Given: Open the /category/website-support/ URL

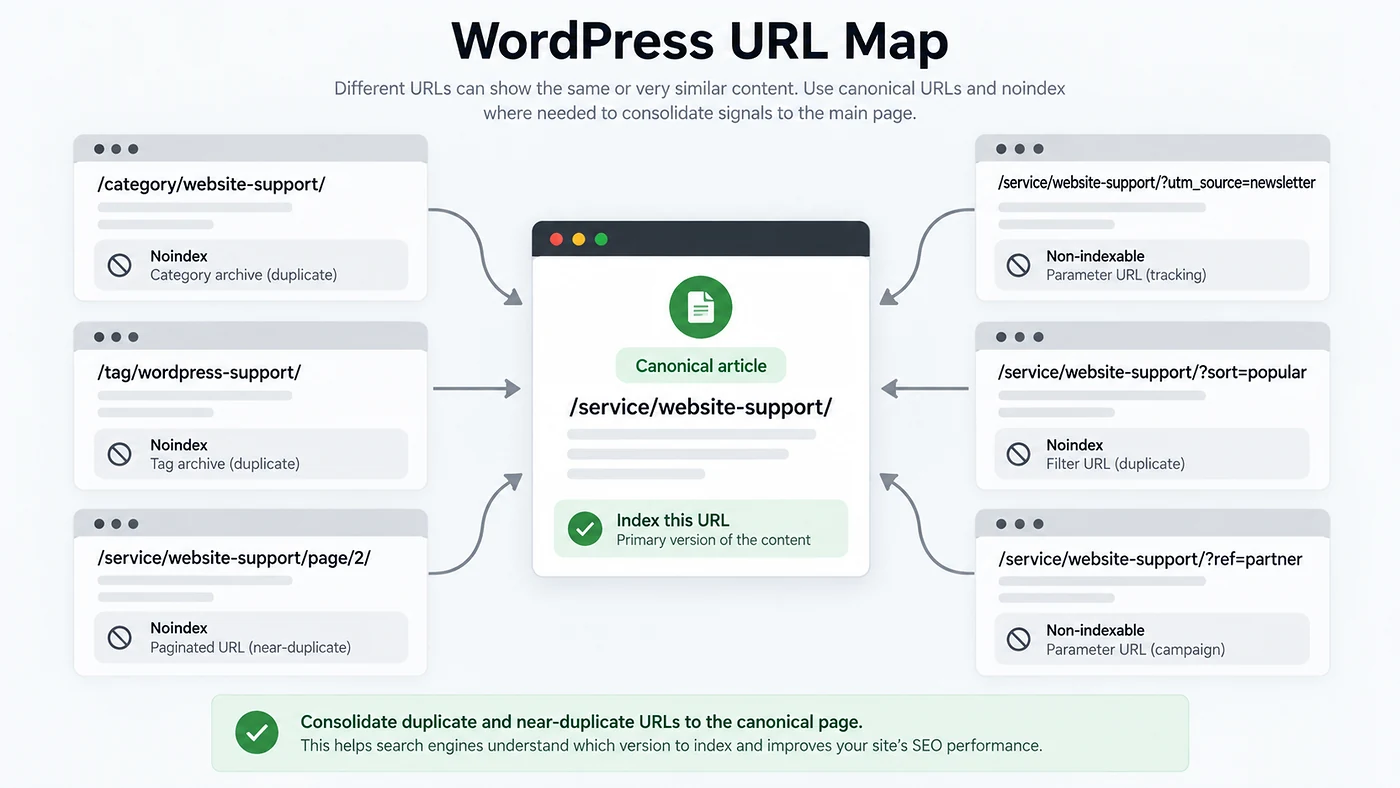Looking at the screenshot, I should pyautogui.click(x=211, y=184).
